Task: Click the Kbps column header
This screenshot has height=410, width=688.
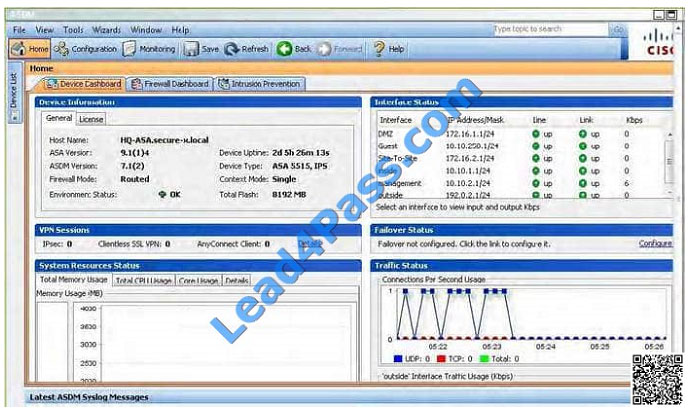Action: (x=634, y=120)
